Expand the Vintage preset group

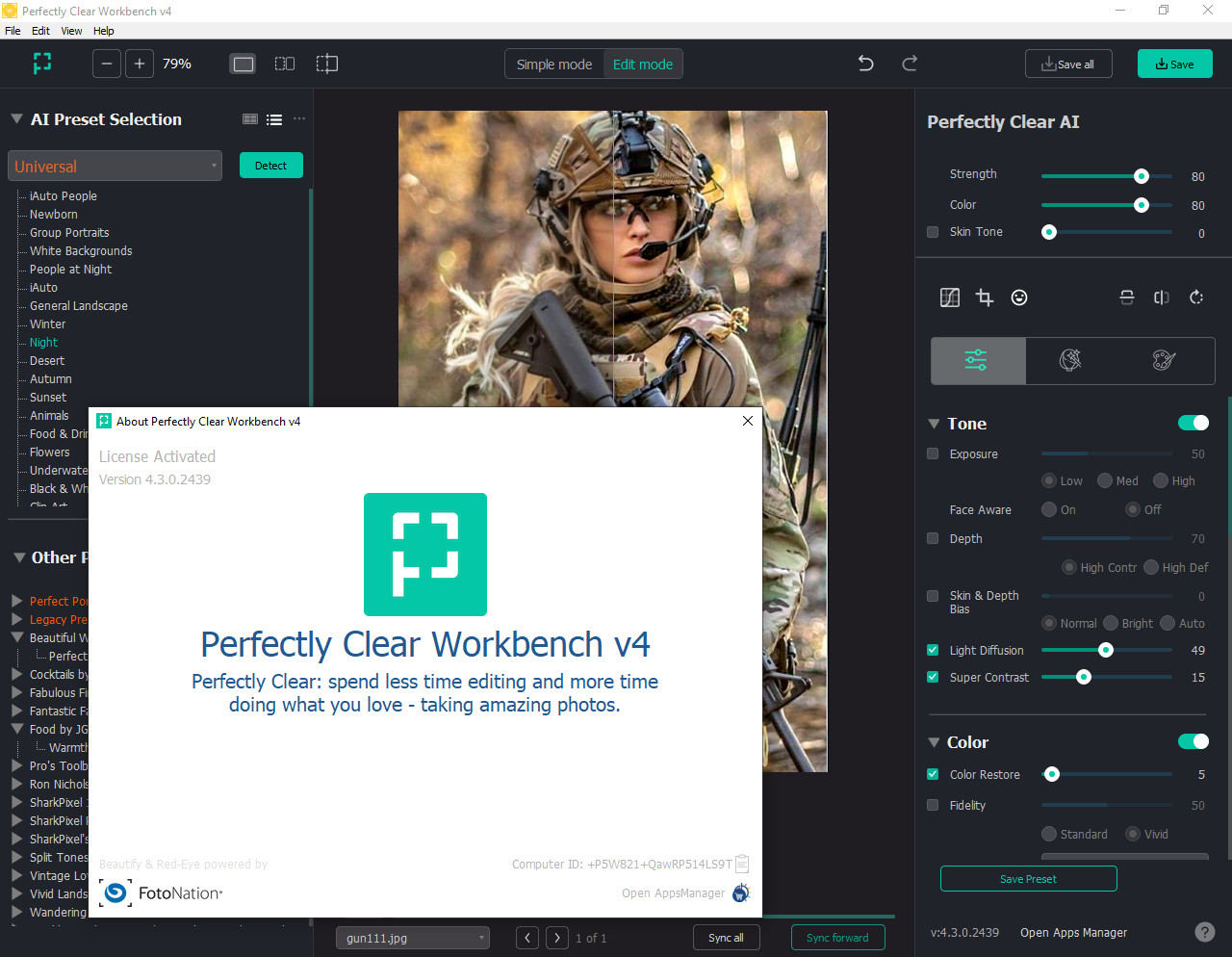click(x=17, y=875)
